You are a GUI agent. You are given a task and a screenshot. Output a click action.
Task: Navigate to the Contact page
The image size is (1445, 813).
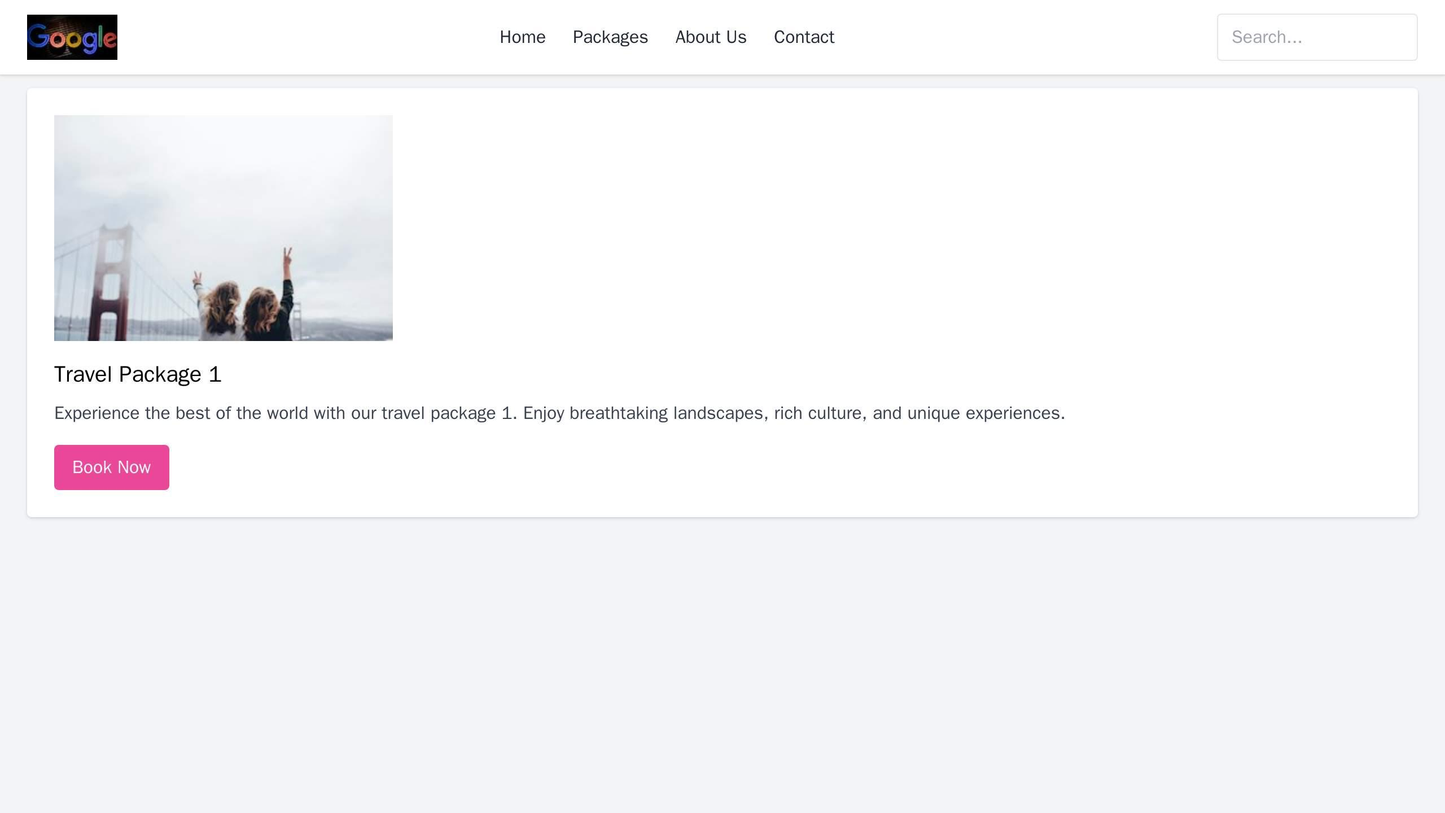coord(803,37)
